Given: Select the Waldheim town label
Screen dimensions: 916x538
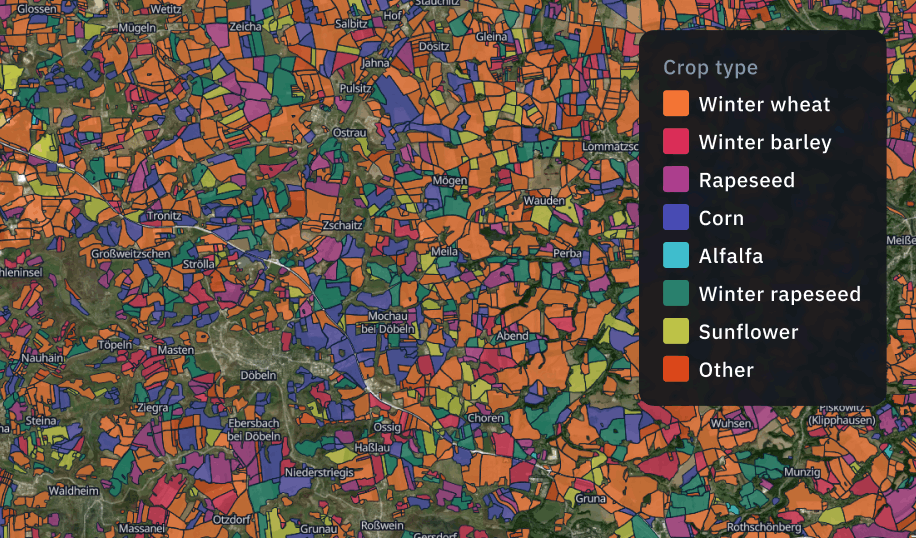Looking at the screenshot, I should 74,491.
